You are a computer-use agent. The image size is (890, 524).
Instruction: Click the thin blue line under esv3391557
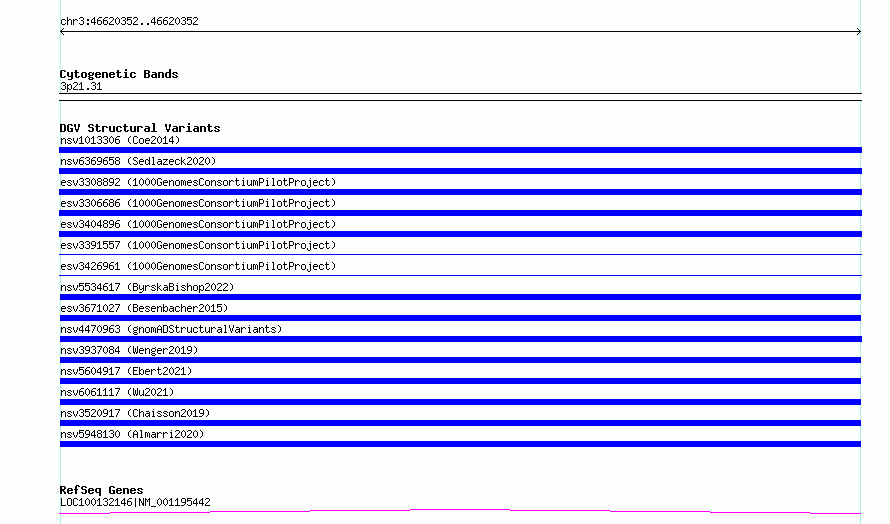point(460,254)
